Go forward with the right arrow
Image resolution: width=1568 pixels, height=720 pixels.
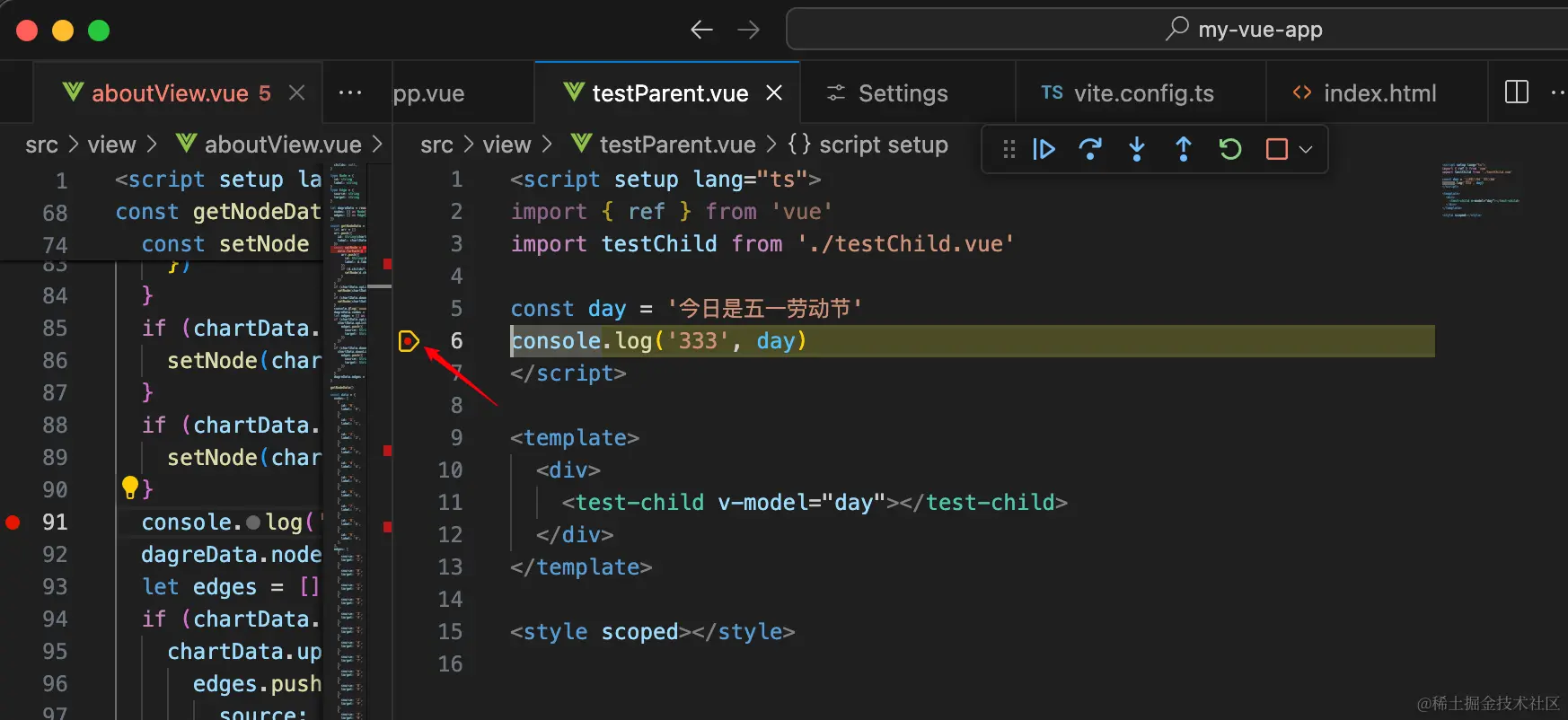point(748,30)
